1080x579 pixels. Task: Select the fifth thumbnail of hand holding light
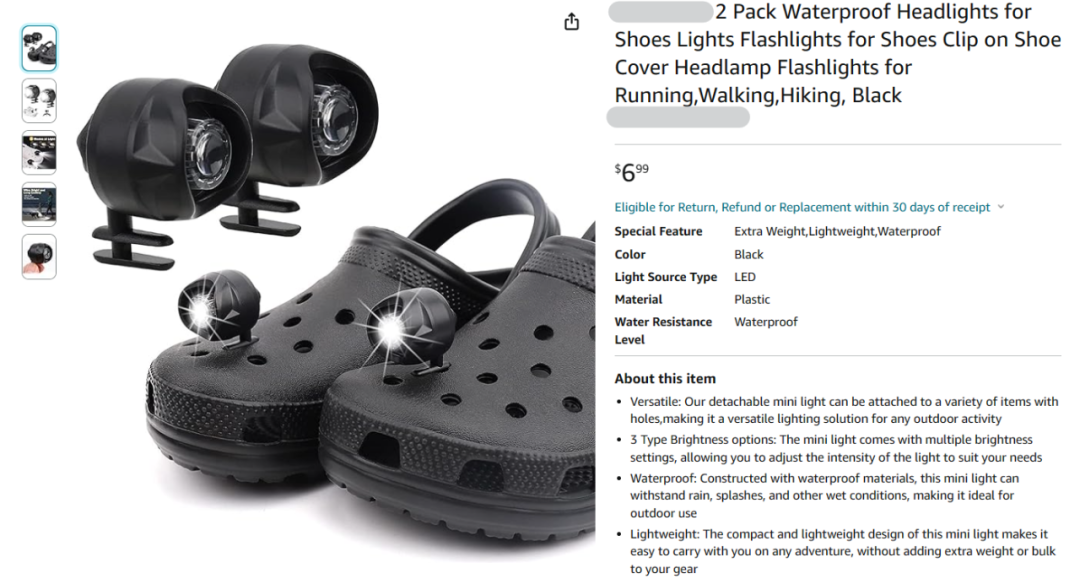tap(39, 257)
